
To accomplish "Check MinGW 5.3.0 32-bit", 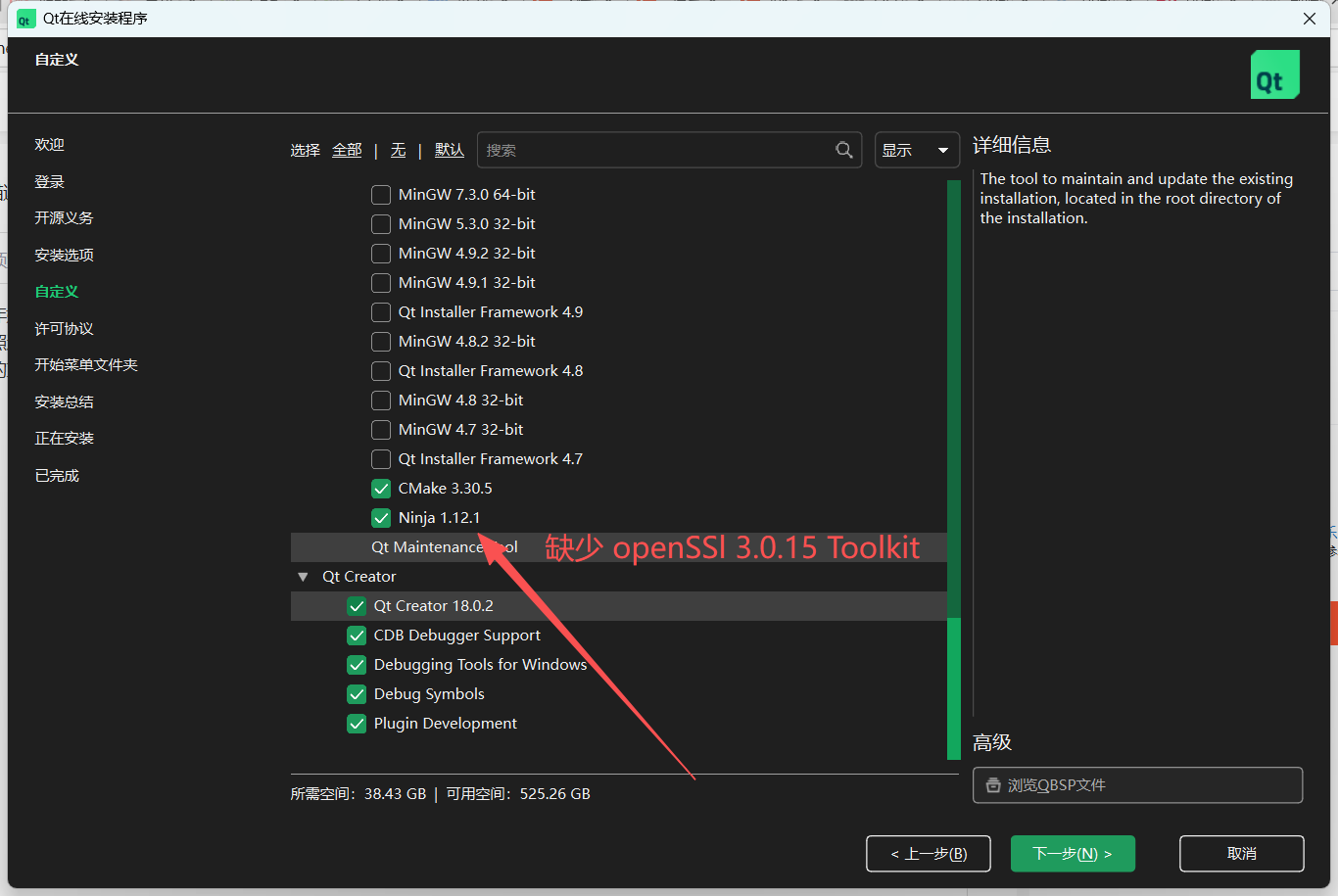I will point(381,224).
